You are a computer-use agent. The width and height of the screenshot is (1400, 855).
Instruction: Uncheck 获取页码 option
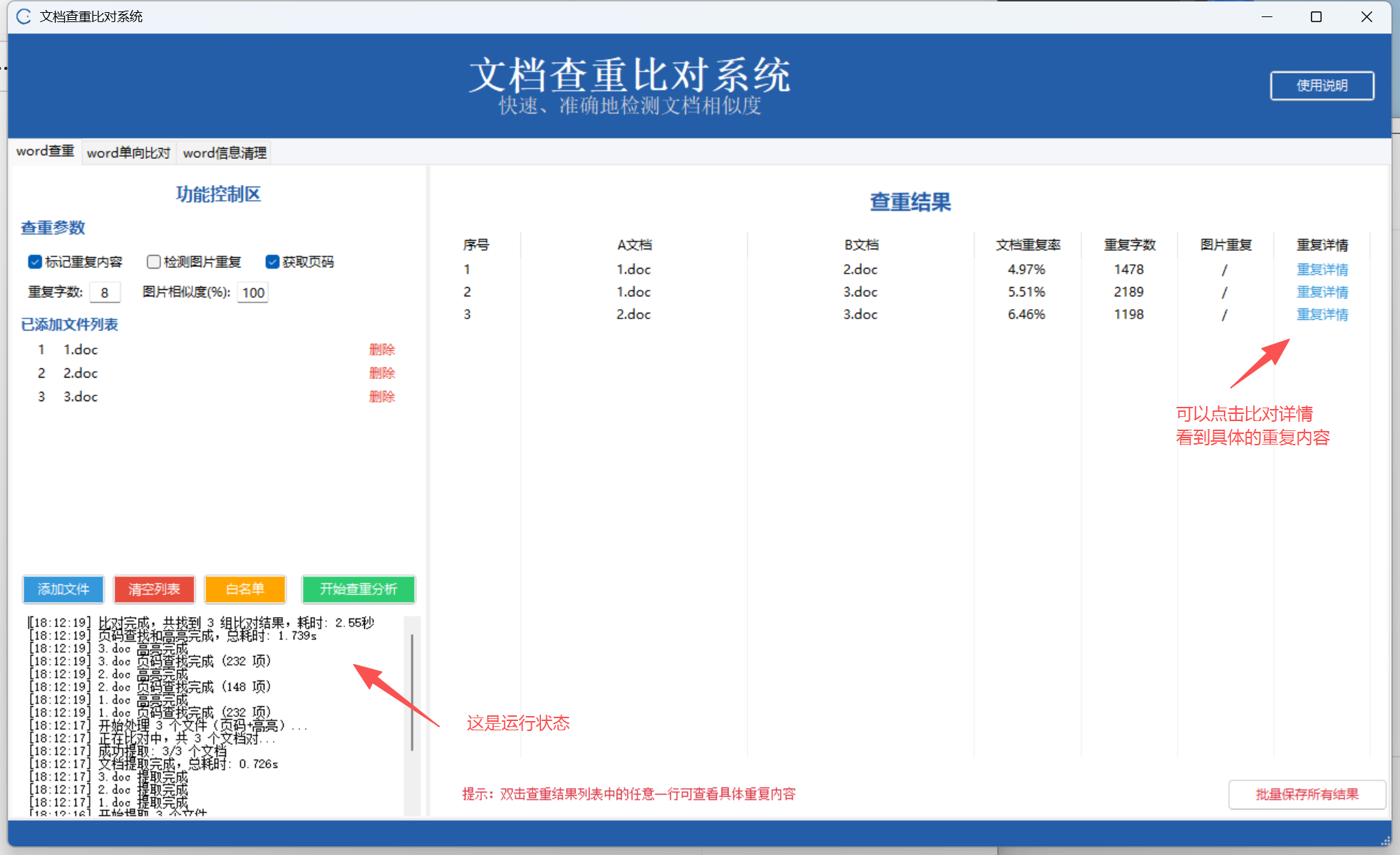pyautogui.click(x=272, y=261)
